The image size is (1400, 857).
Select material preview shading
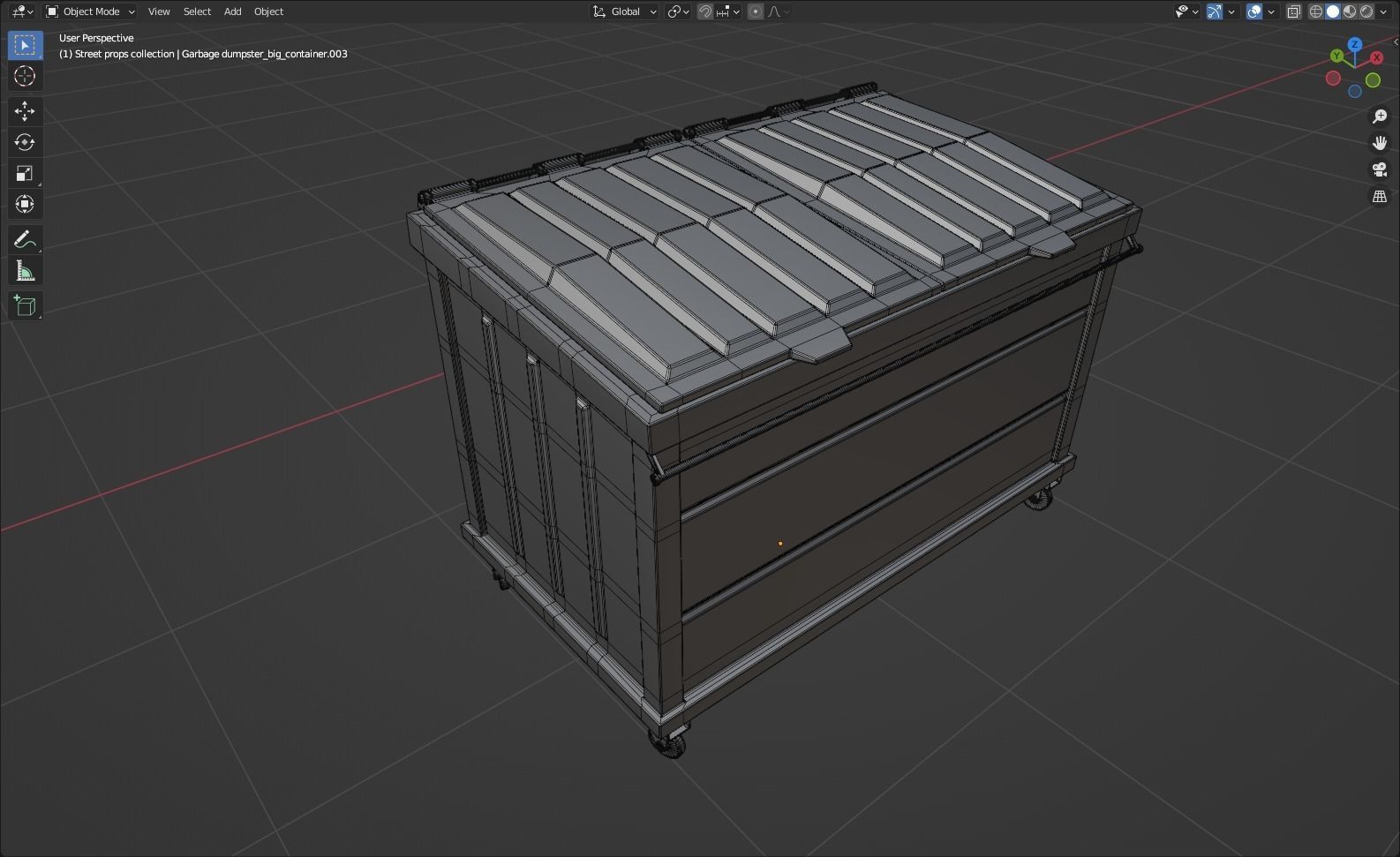click(x=1350, y=11)
